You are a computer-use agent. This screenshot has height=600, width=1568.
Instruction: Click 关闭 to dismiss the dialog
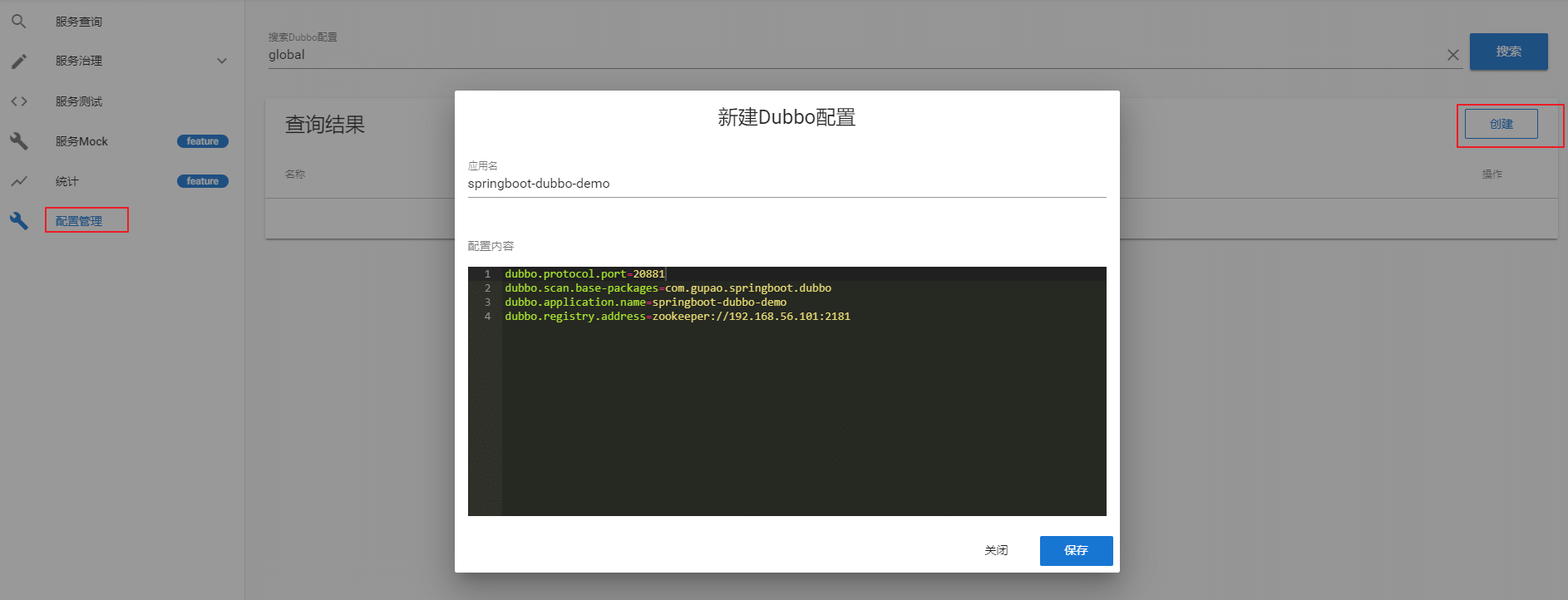[x=996, y=550]
